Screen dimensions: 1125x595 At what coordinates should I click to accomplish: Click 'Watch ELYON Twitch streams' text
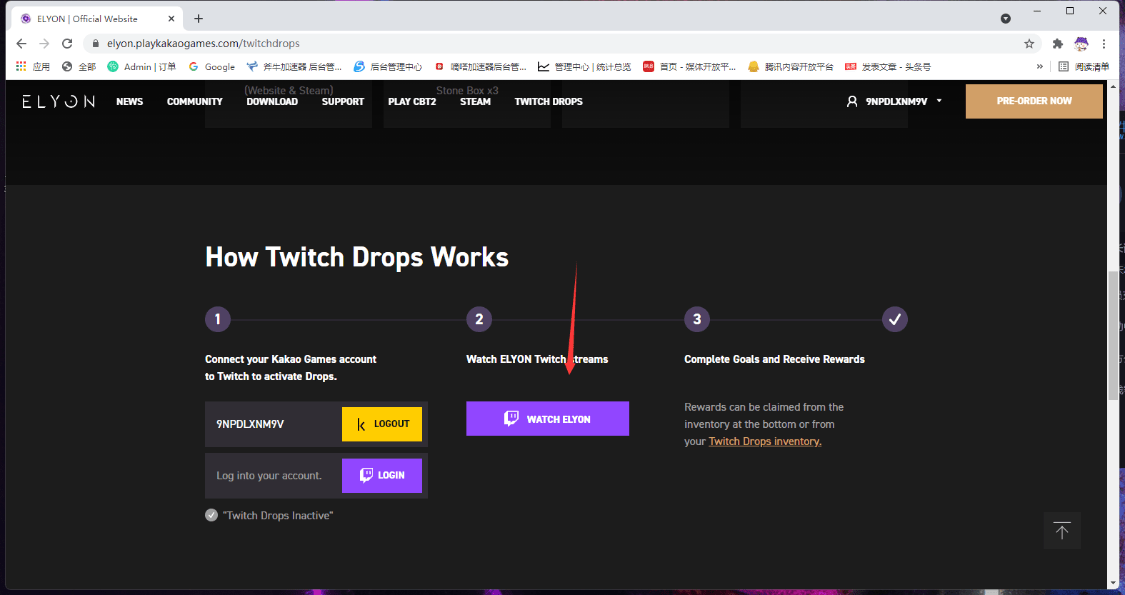[x=537, y=359]
